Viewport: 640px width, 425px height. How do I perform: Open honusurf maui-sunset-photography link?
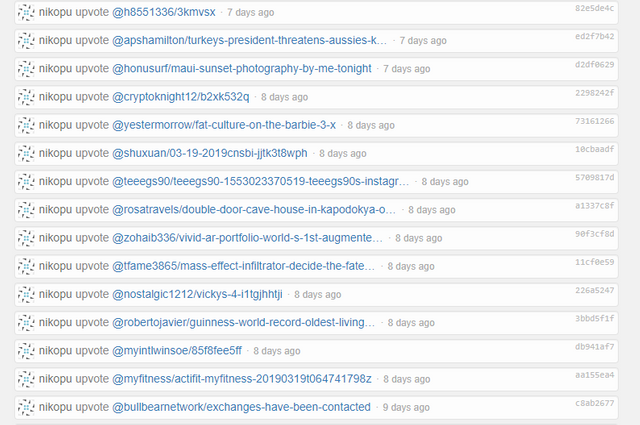coord(242,69)
